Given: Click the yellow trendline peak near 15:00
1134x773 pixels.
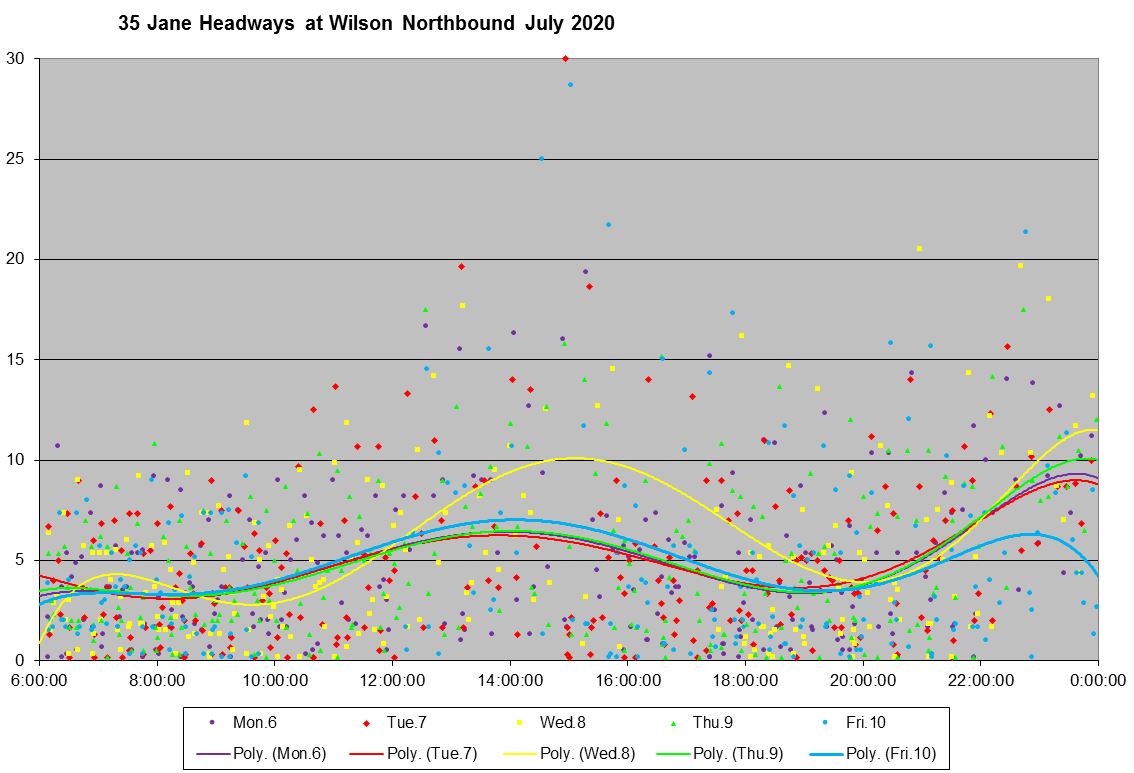Looking at the screenshot, I should (572, 458).
